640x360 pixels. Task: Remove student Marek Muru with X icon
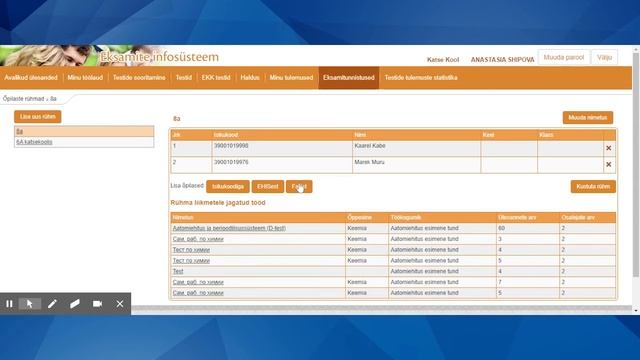coord(609,164)
